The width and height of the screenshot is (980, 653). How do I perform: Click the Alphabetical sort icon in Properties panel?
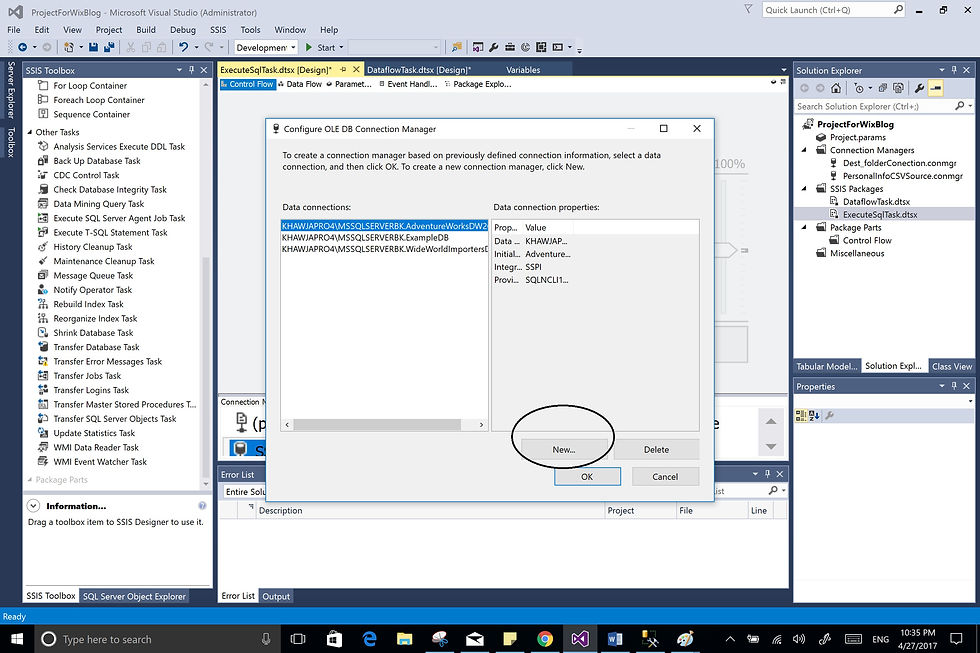click(x=814, y=416)
